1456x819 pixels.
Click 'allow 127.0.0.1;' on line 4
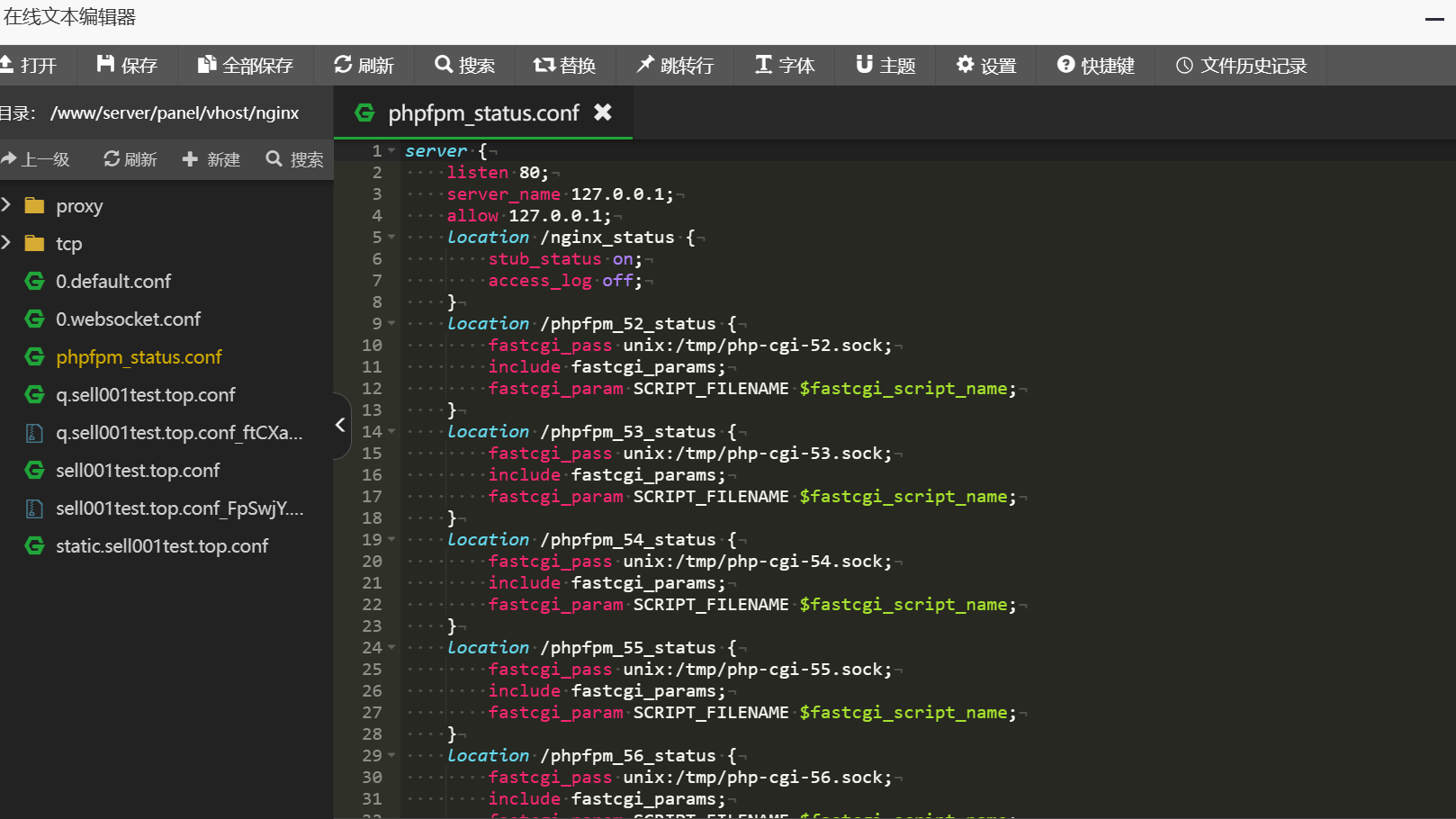529,216
